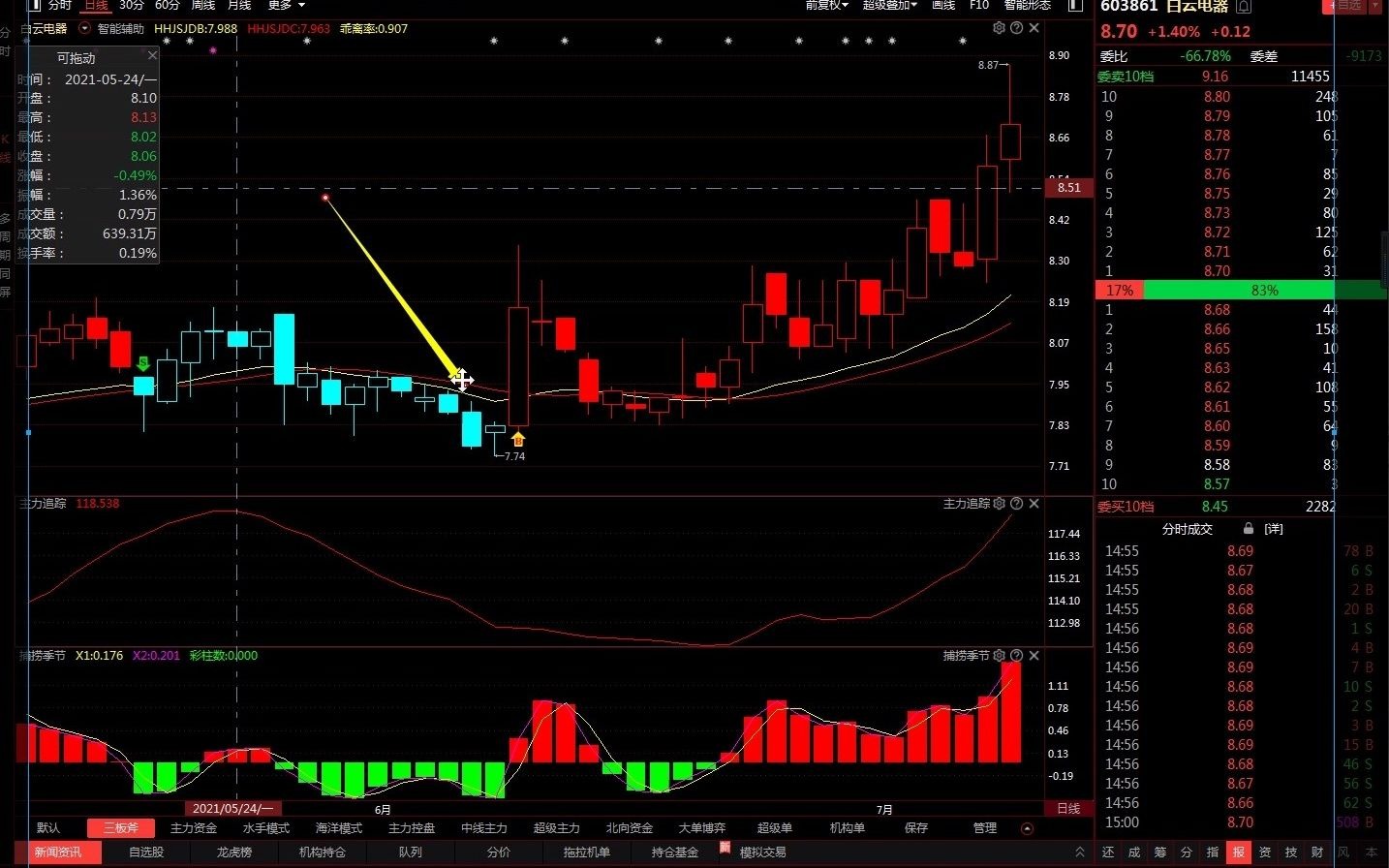
Task: Click the 筹 chip distribution button
Action: point(1160,852)
